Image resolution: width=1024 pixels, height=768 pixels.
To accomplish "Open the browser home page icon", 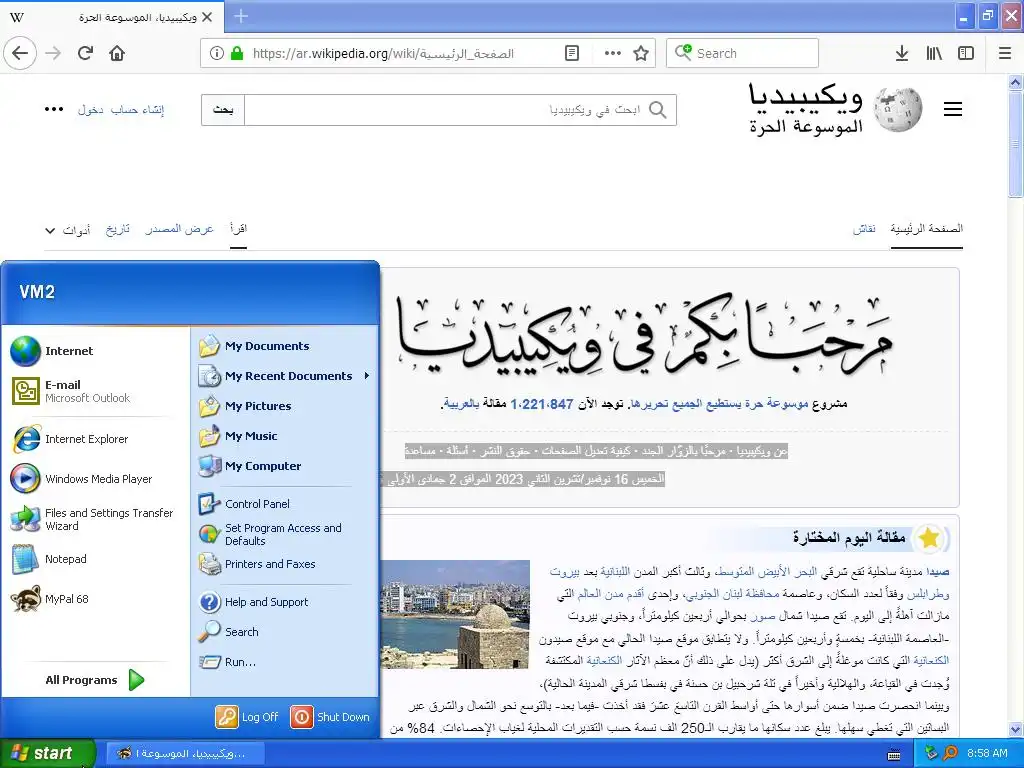I will [x=117, y=53].
